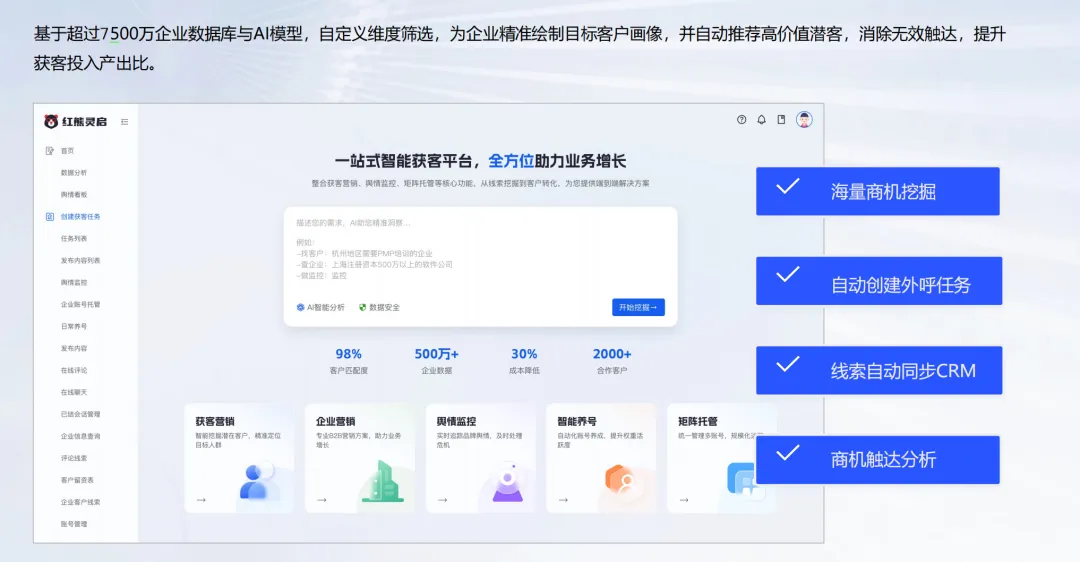1080x562 pixels.
Task: Open 在线评论 sidebar item
Action: coord(74,371)
